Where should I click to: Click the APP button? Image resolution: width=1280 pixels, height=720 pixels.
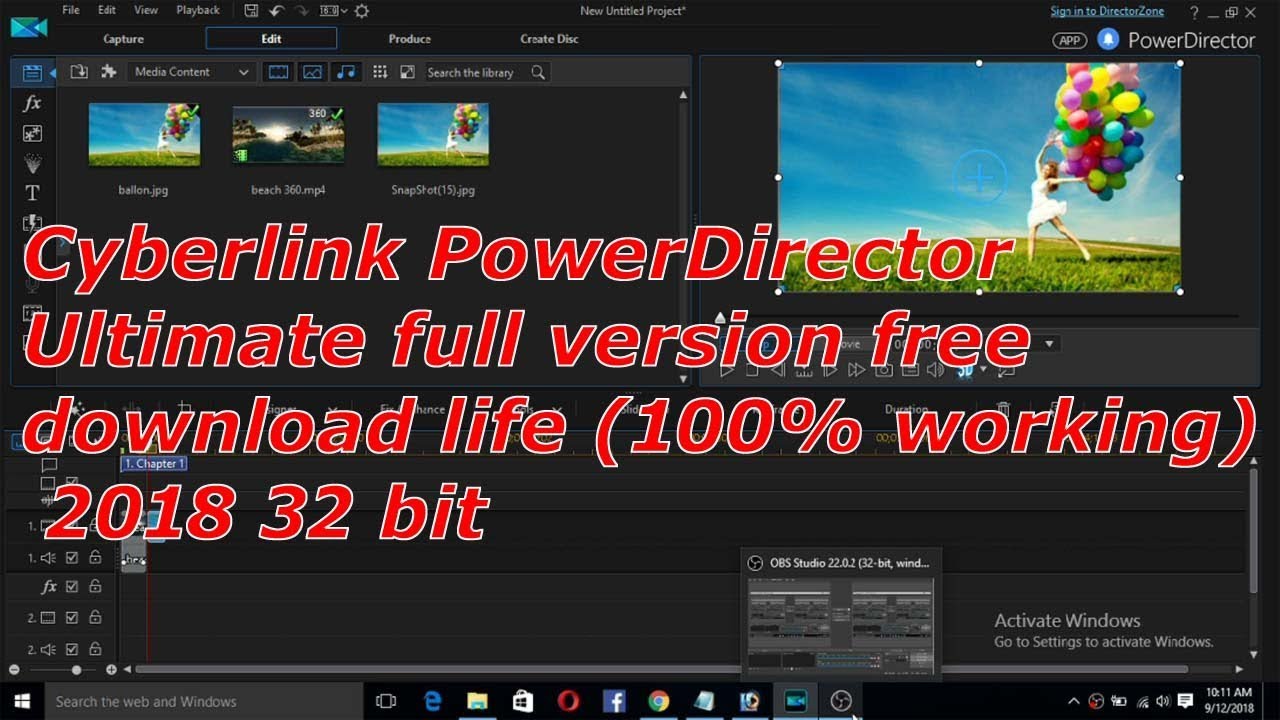[1070, 40]
